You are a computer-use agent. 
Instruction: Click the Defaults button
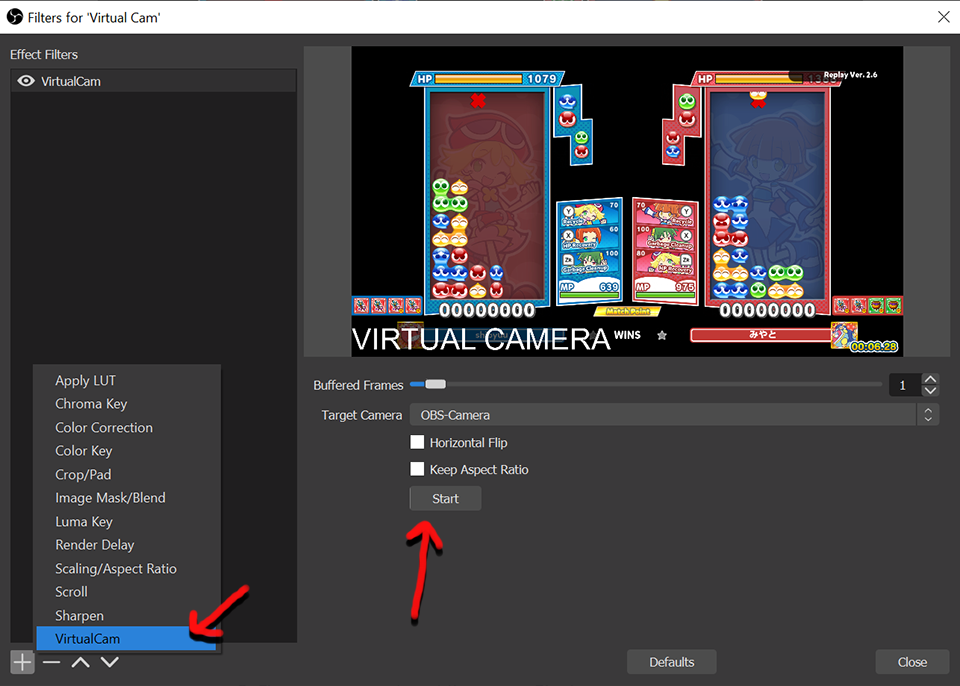(672, 662)
